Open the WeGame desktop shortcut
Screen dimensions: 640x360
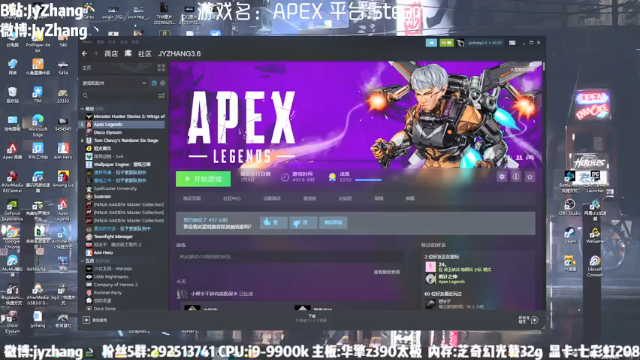click(x=595, y=236)
